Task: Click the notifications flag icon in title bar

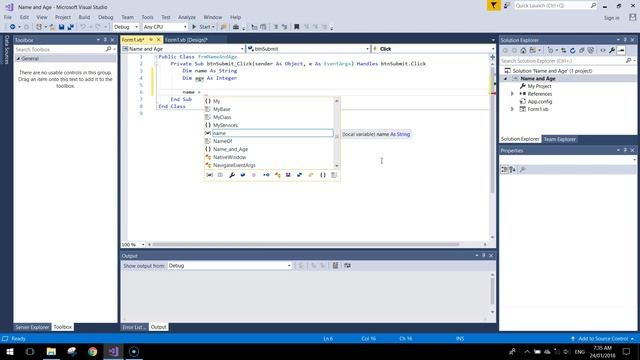Action: tap(493, 5)
